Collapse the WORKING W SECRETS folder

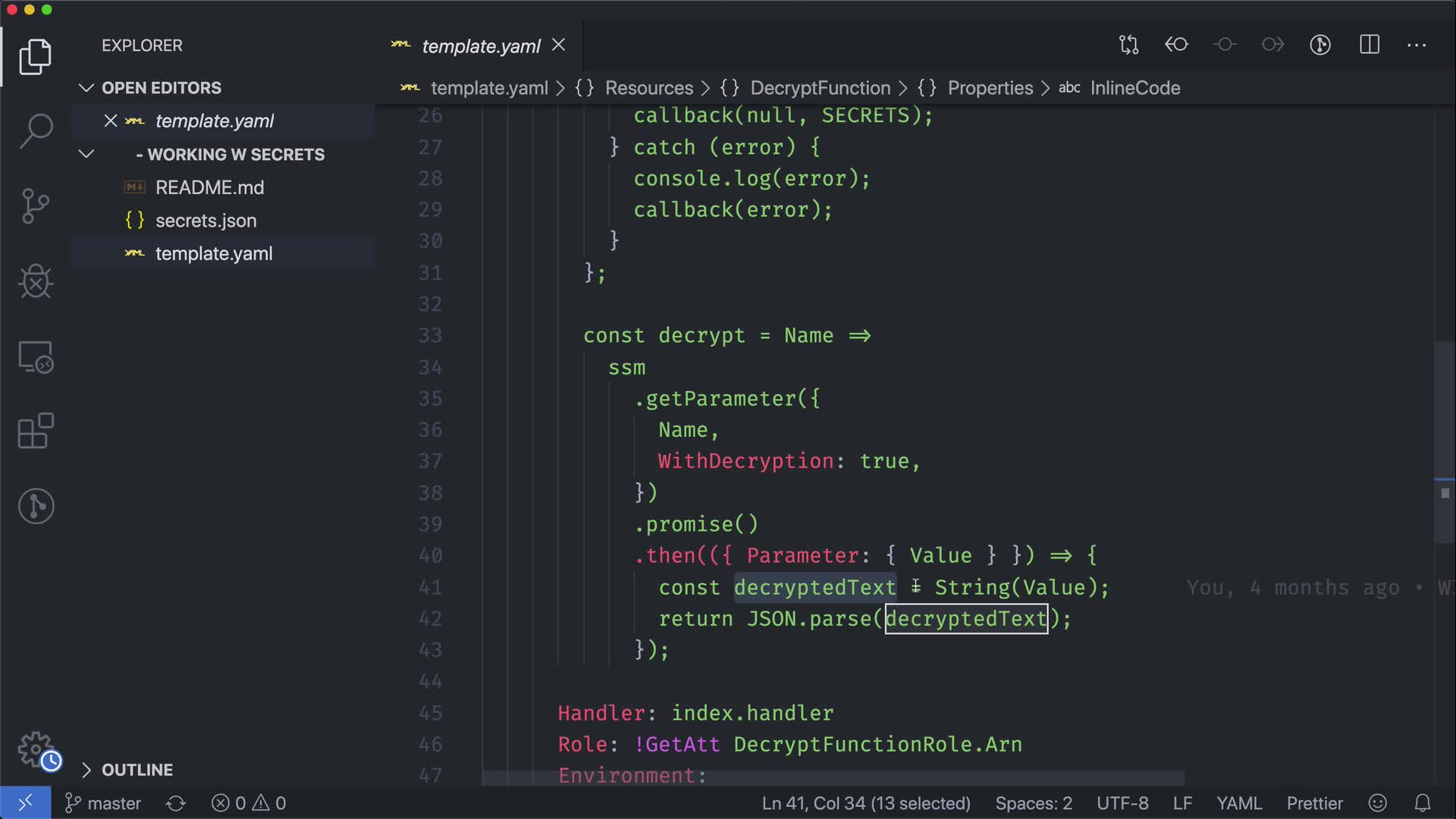point(86,154)
